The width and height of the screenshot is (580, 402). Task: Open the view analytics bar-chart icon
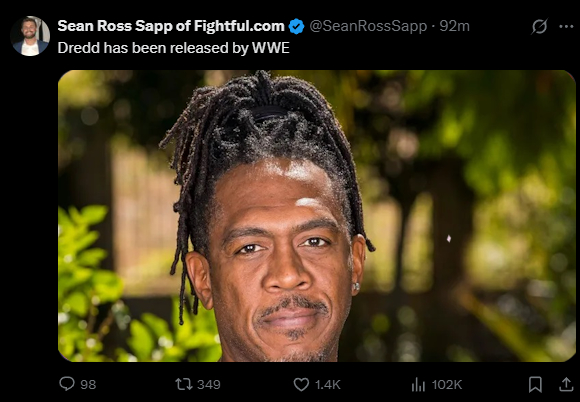click(x=418, y=385)
